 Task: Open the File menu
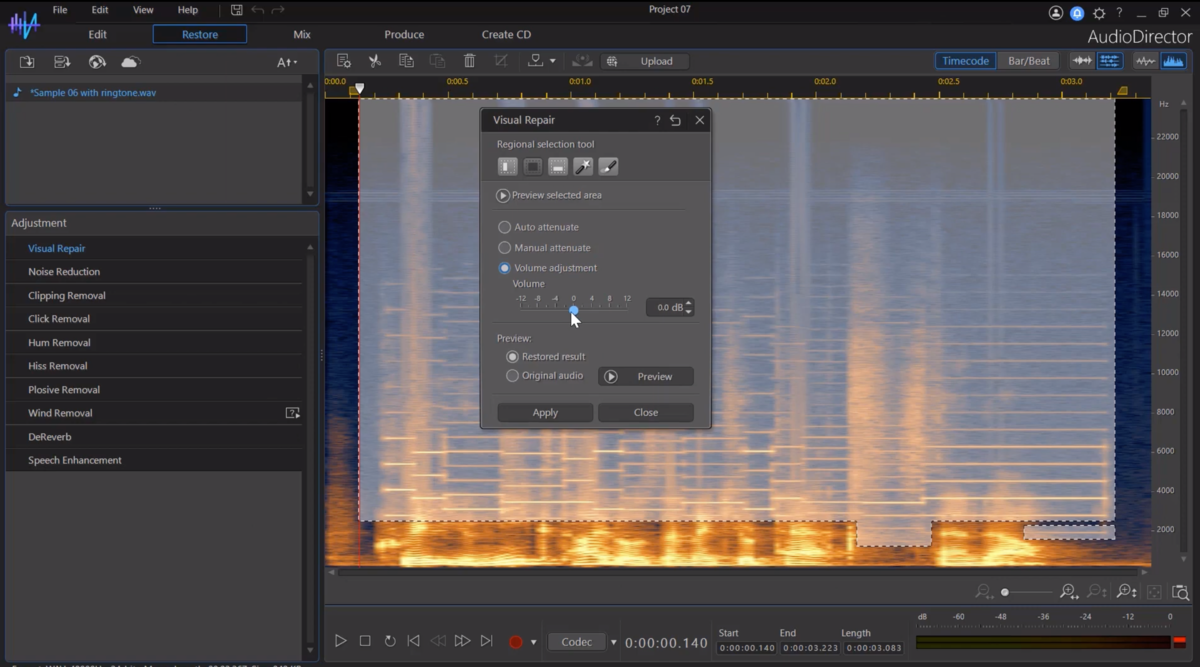click(x=60, y=10)
